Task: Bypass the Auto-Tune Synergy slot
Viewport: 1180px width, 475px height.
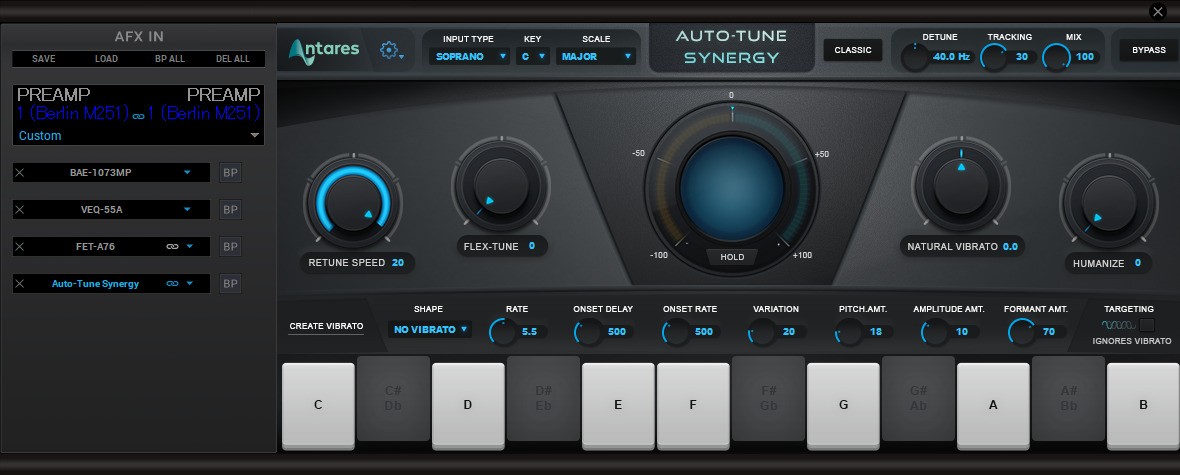Action: [x=230, y=284]
